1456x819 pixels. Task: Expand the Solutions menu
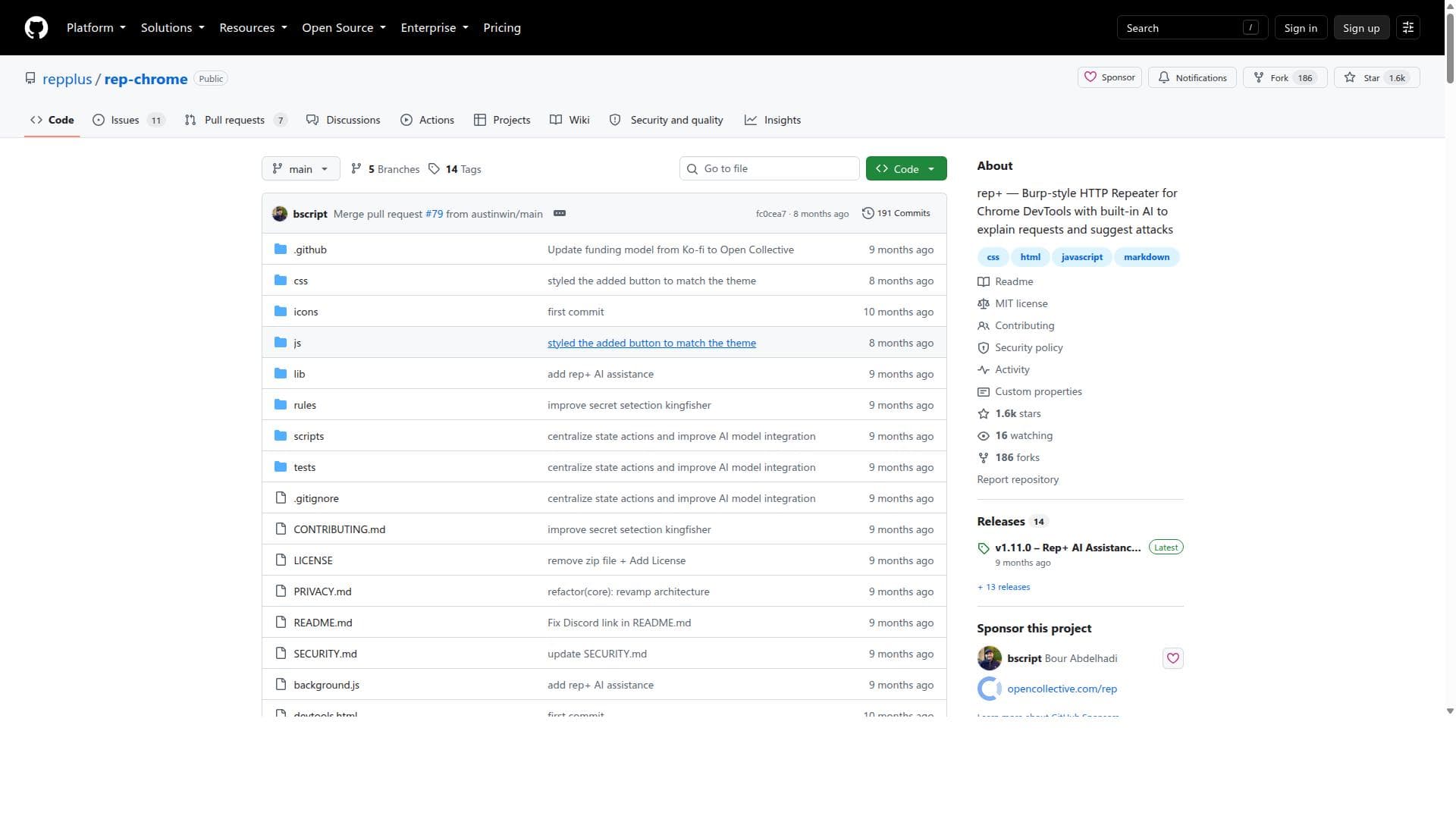pyautogui.click(x=173, y=28)
